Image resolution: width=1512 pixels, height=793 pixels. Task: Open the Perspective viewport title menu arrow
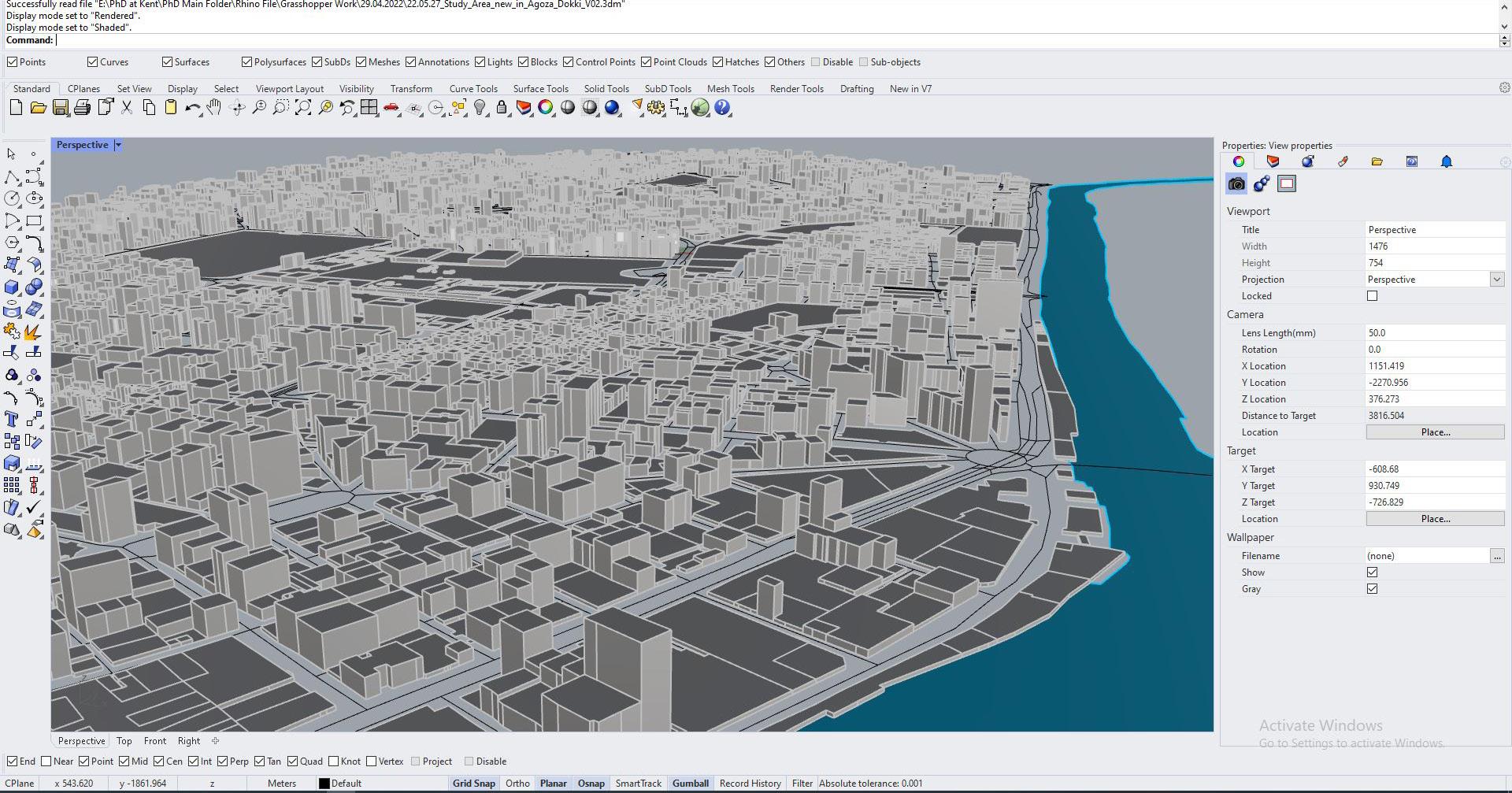coord(118,145)
